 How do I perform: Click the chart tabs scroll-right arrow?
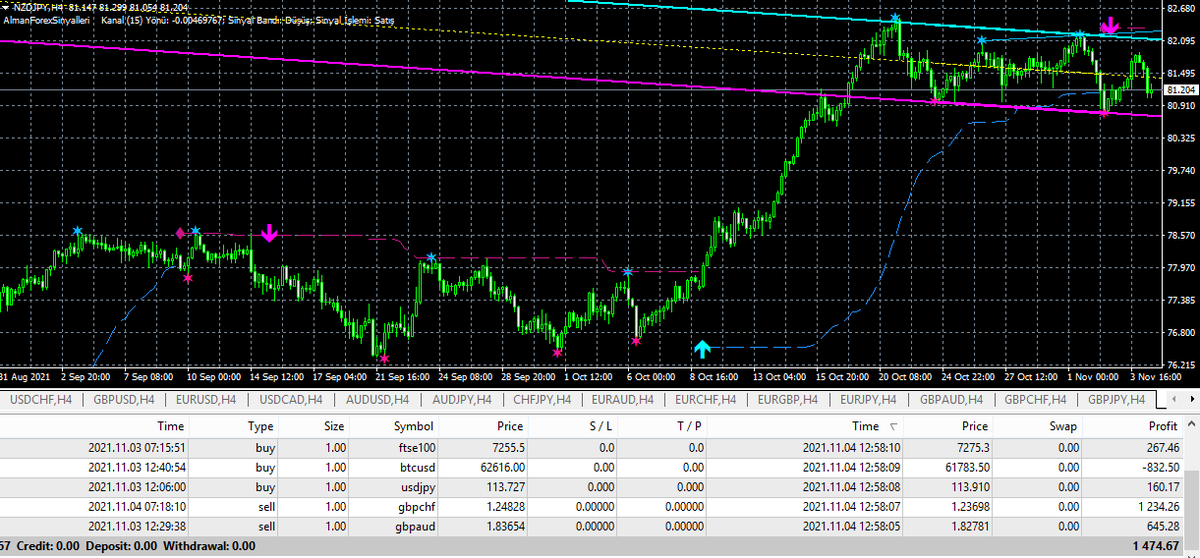[x=1192, y=400]
